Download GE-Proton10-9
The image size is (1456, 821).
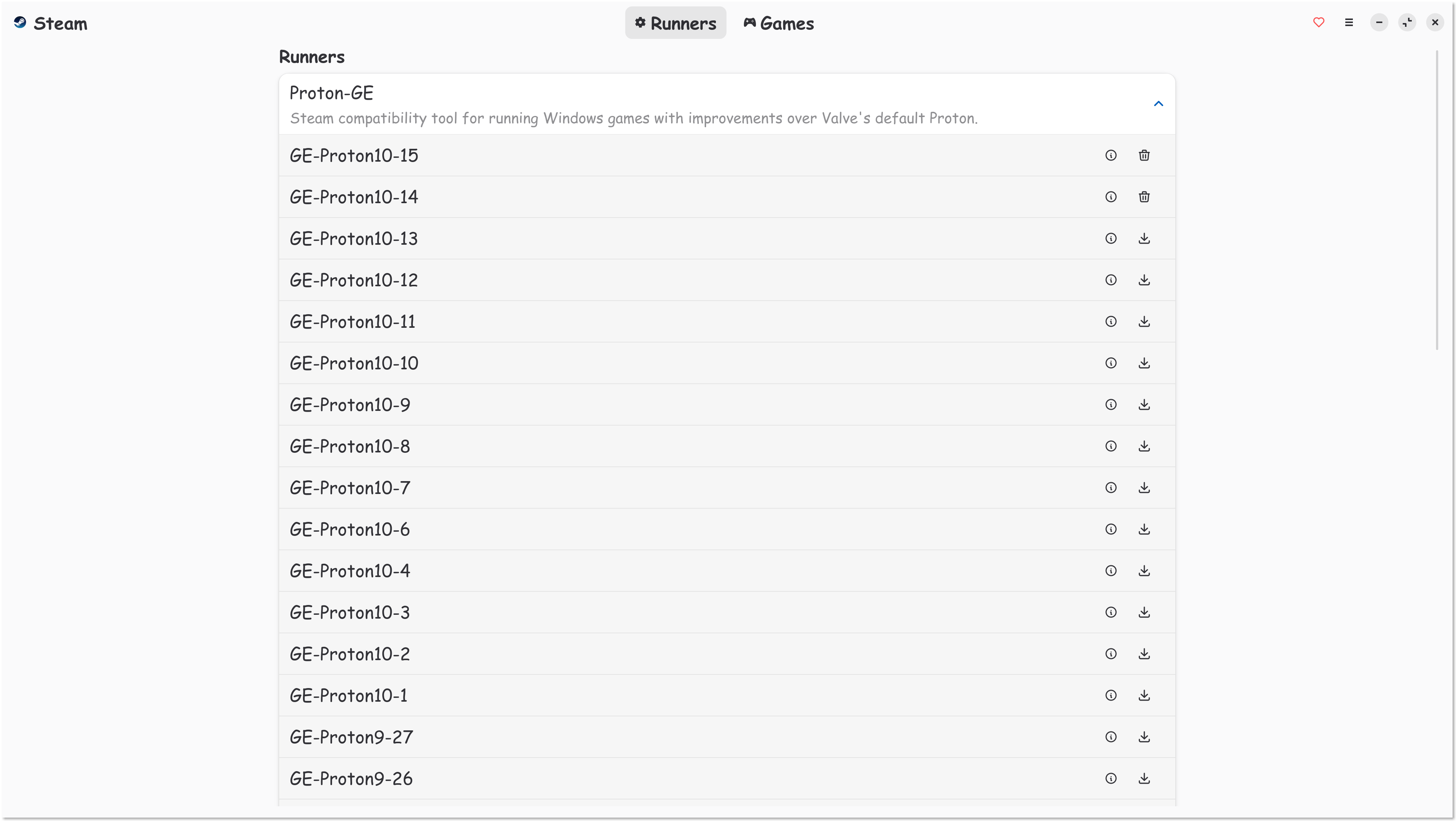[x=1144, y=404]
